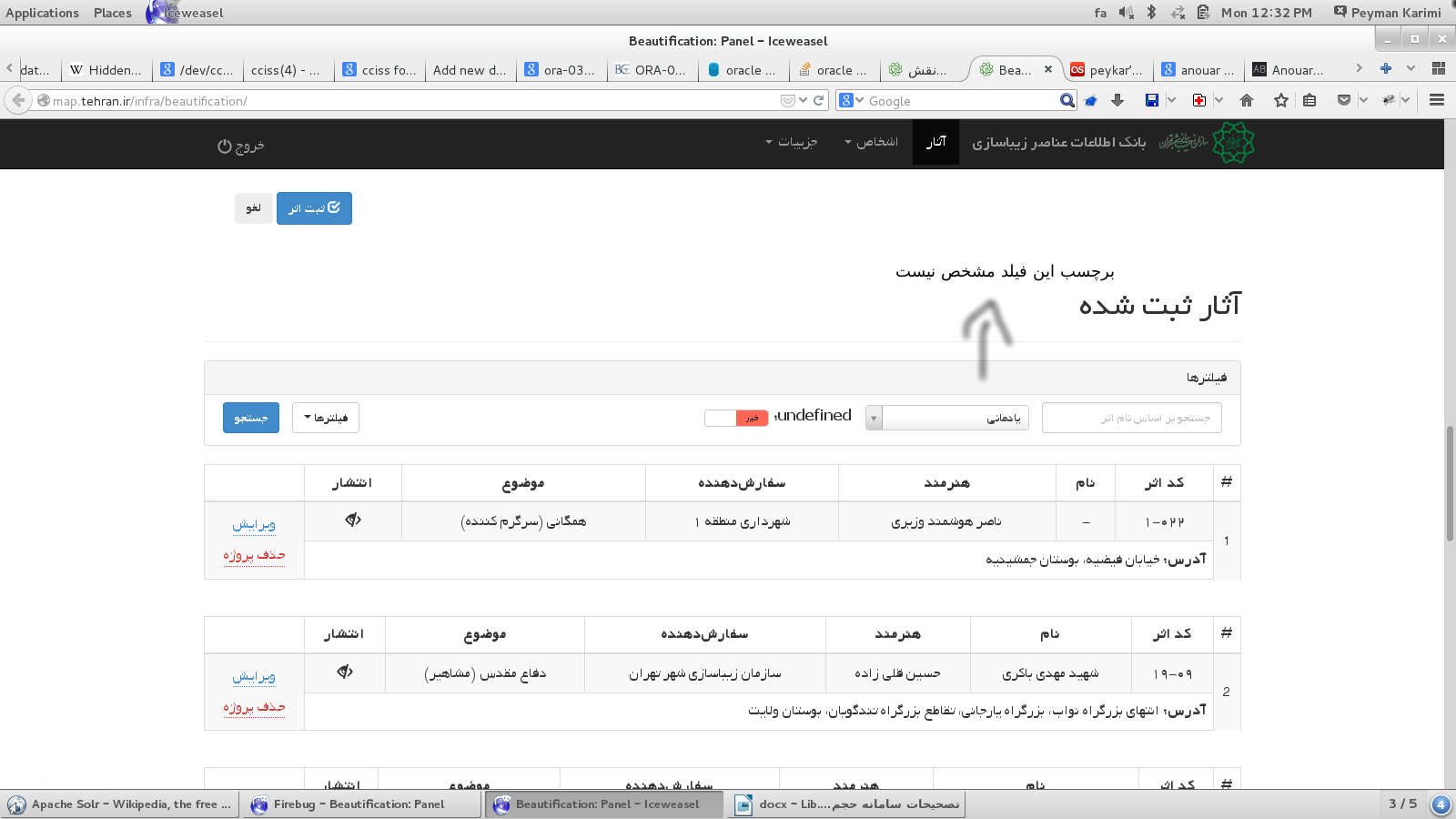
Task: Click the لغو cancel button
Action: click(x=254, y=208)
